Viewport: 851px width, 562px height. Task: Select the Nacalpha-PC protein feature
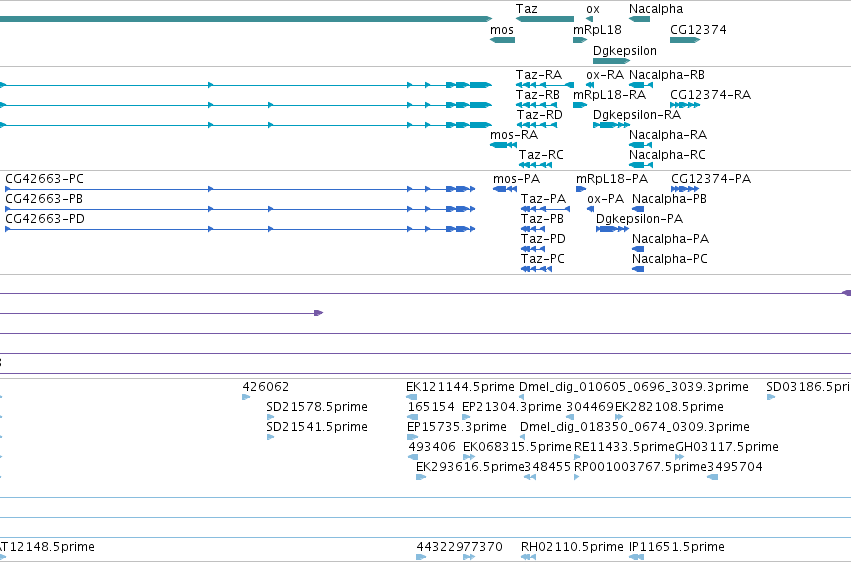coord(638,269)
